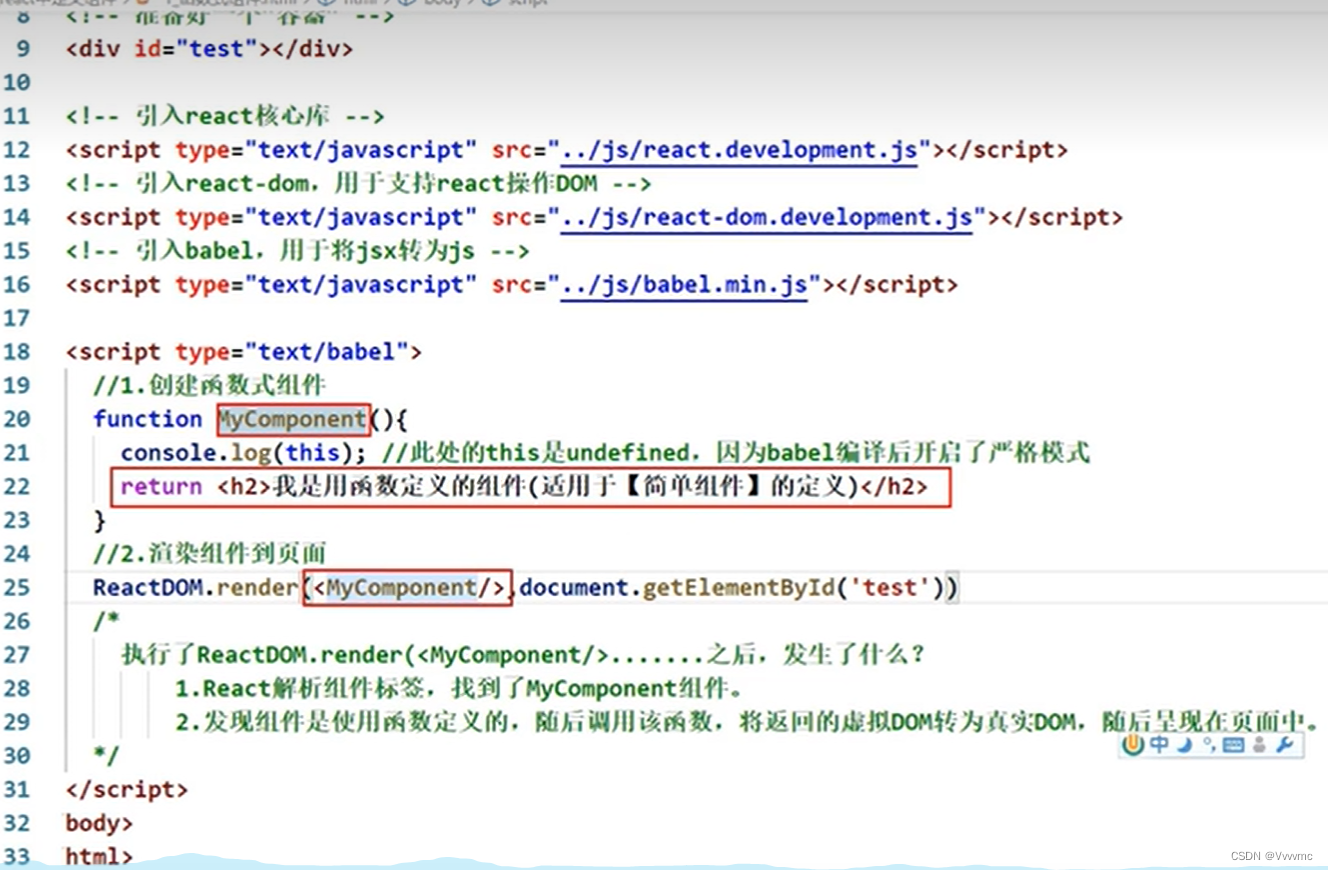
Task: Click comment '//1.创建函数式组件'
Action: click(x=209, y=385)
